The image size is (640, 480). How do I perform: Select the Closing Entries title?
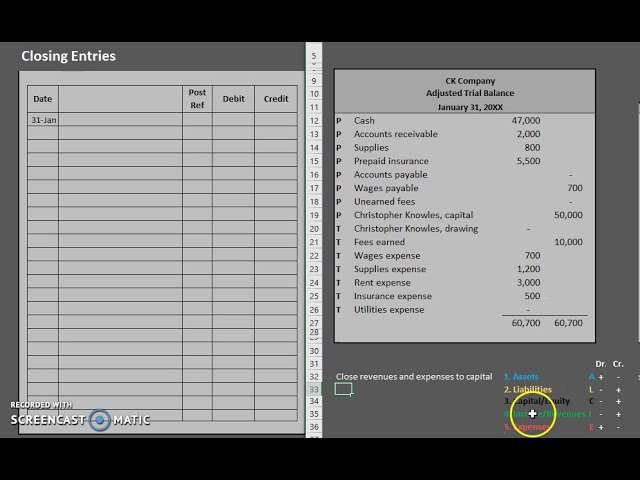tap(69, 56)
